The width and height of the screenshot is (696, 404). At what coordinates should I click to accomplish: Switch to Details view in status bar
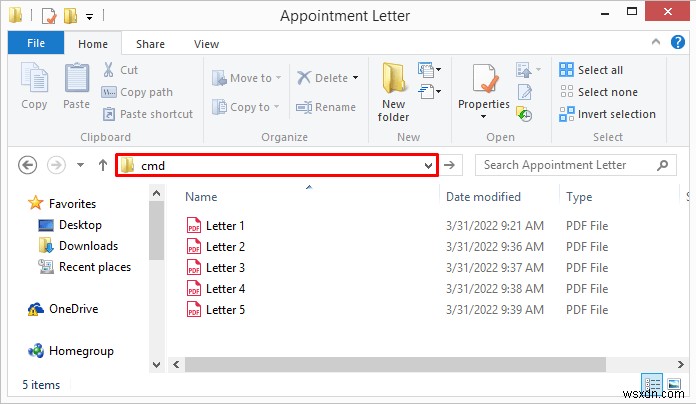pyautogui.click(x=652, y=383)
